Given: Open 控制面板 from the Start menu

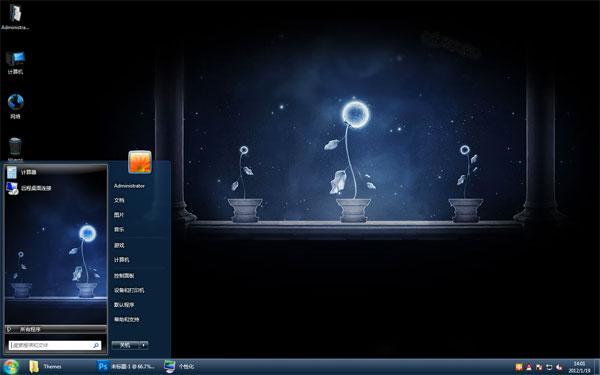Looking at the screenshot, I should pyautogui.click(x=124, y=276).
